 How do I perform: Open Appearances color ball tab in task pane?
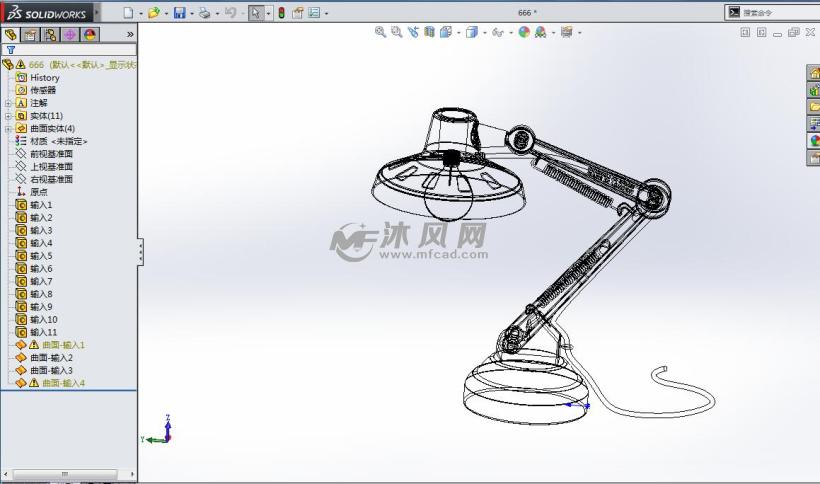tap(814, 141)
